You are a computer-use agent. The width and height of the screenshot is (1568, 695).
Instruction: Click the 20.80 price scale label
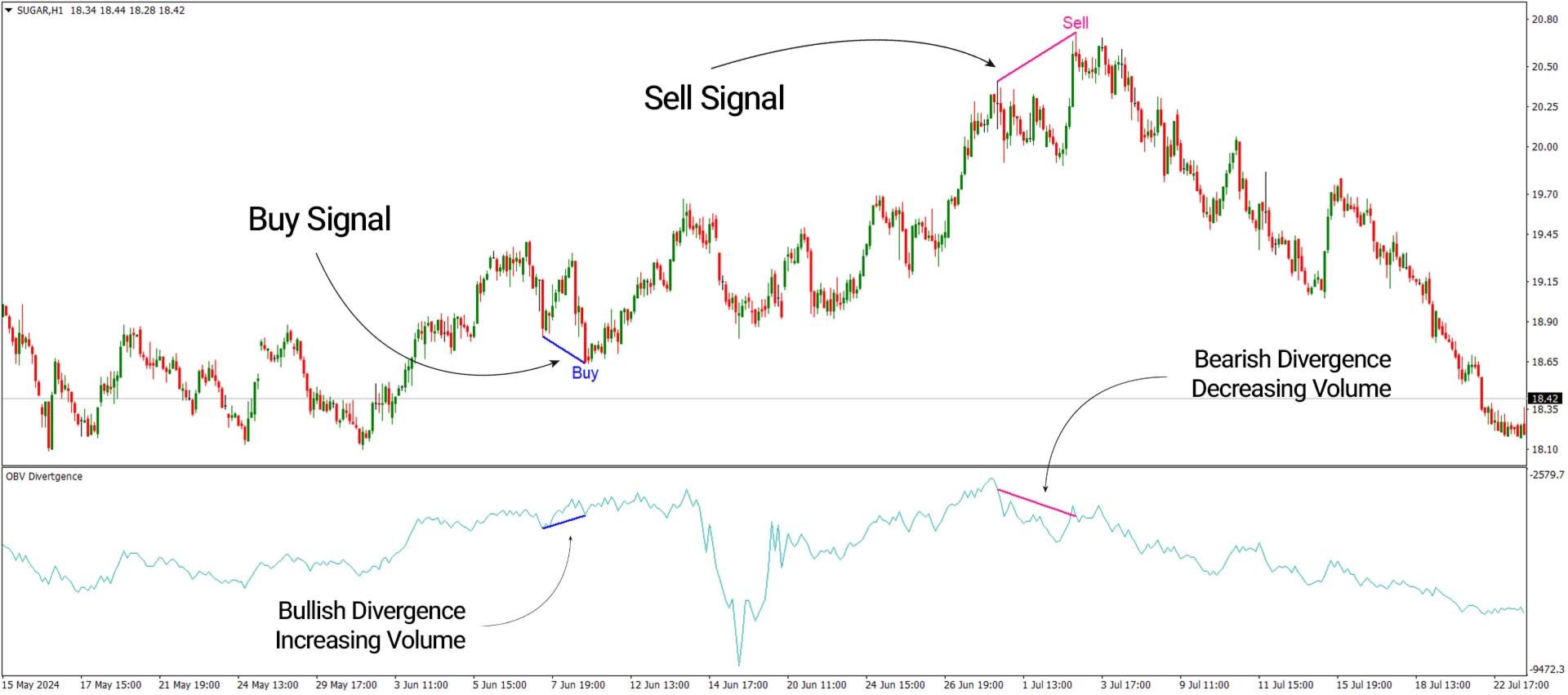point(1544,20)
